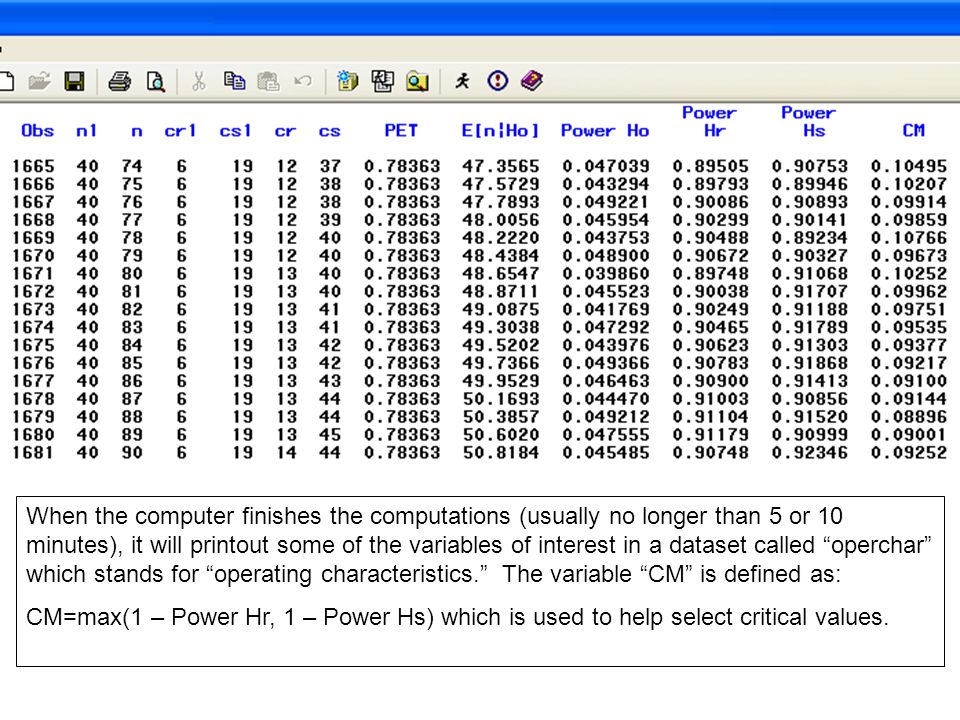Image resolution: width=960 pixels, height=720 pixels.
Task: Select the Power Ho value 0.049221
Action: pyautogui.click(x=606, y=202)
